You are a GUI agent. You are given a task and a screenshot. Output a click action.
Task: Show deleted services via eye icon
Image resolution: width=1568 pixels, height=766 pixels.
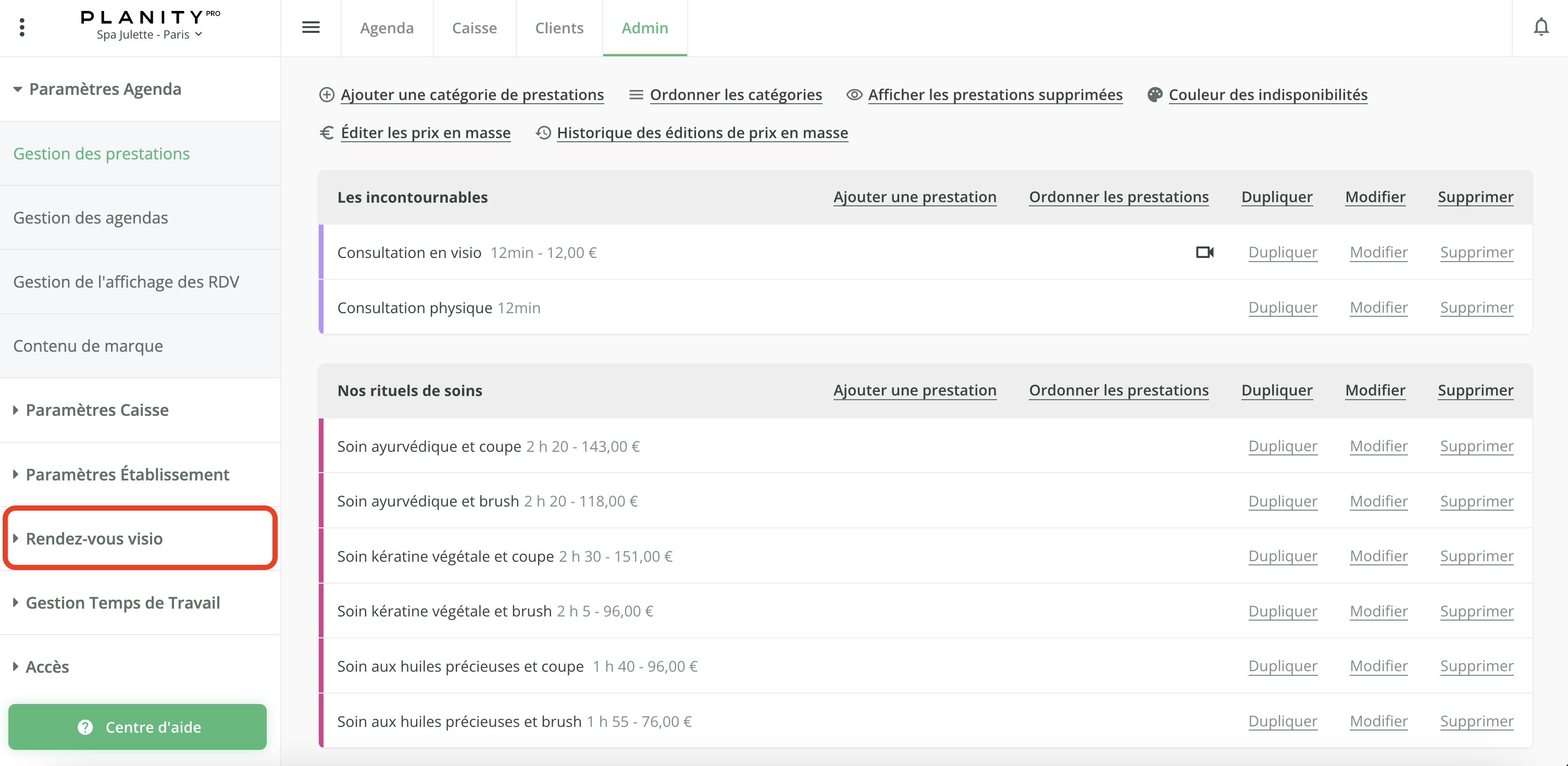click(x=854, y=95)
